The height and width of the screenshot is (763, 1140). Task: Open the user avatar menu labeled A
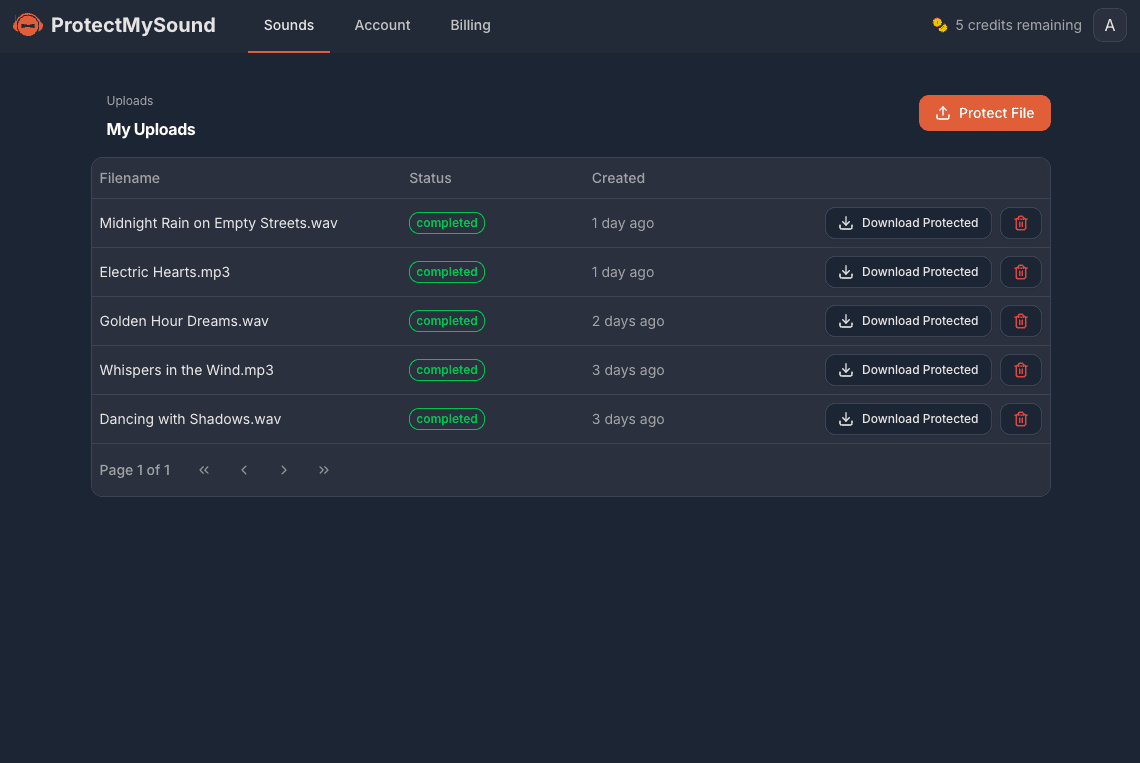(1109, 25)
